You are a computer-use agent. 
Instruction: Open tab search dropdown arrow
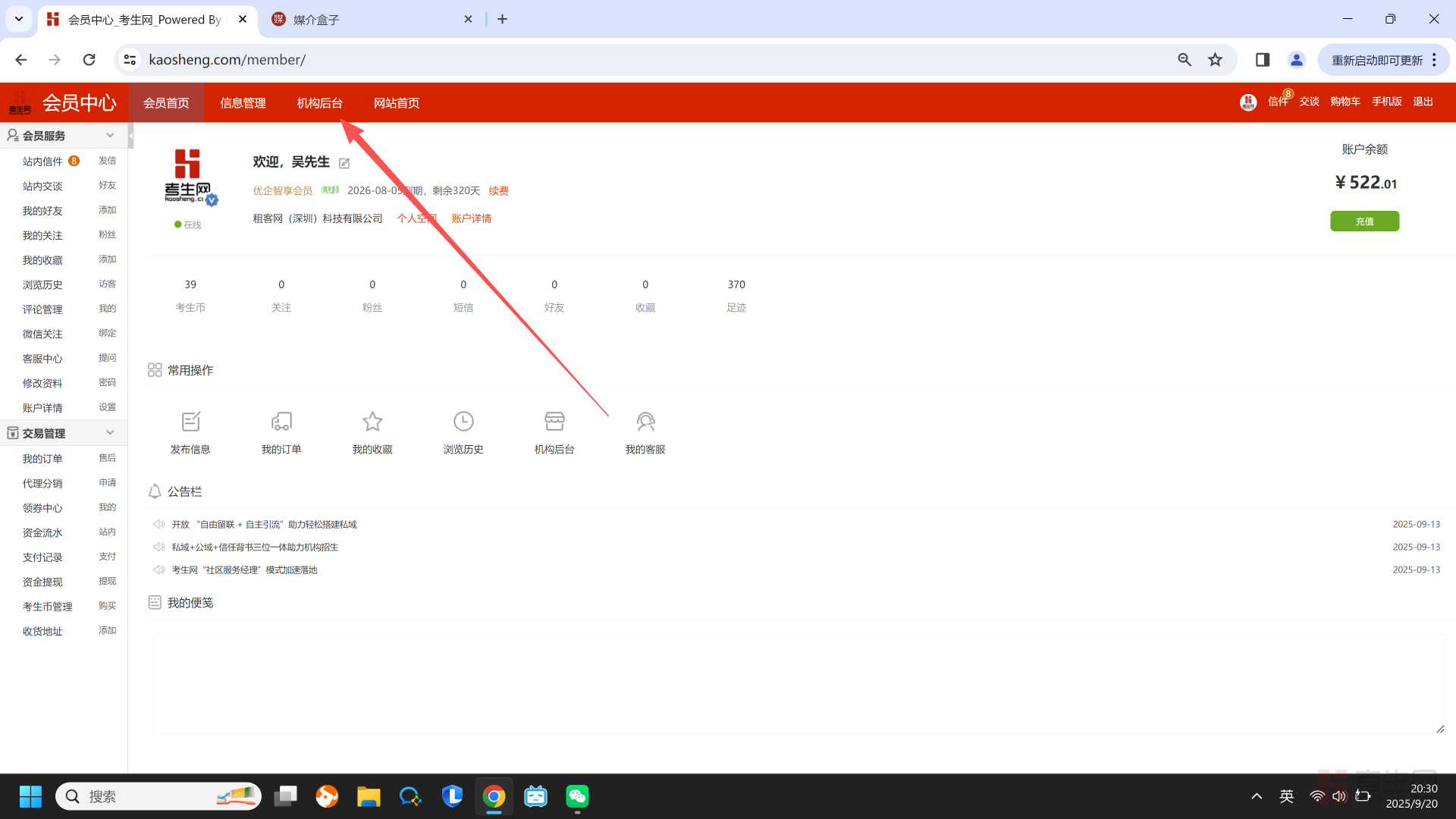coord(19,19)
